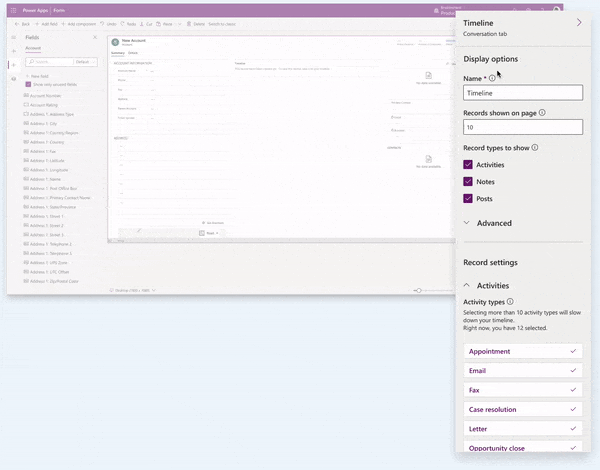The width and height of the screenshot is (600, 470).
Task: Click the Records shown on page input
Action: 523,128
